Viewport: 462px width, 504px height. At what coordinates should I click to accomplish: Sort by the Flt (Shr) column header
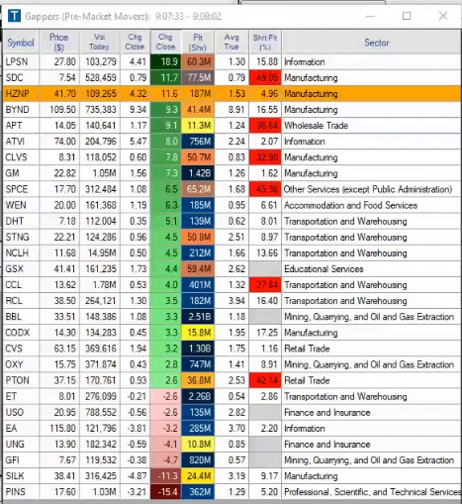[x=198, y=42]
